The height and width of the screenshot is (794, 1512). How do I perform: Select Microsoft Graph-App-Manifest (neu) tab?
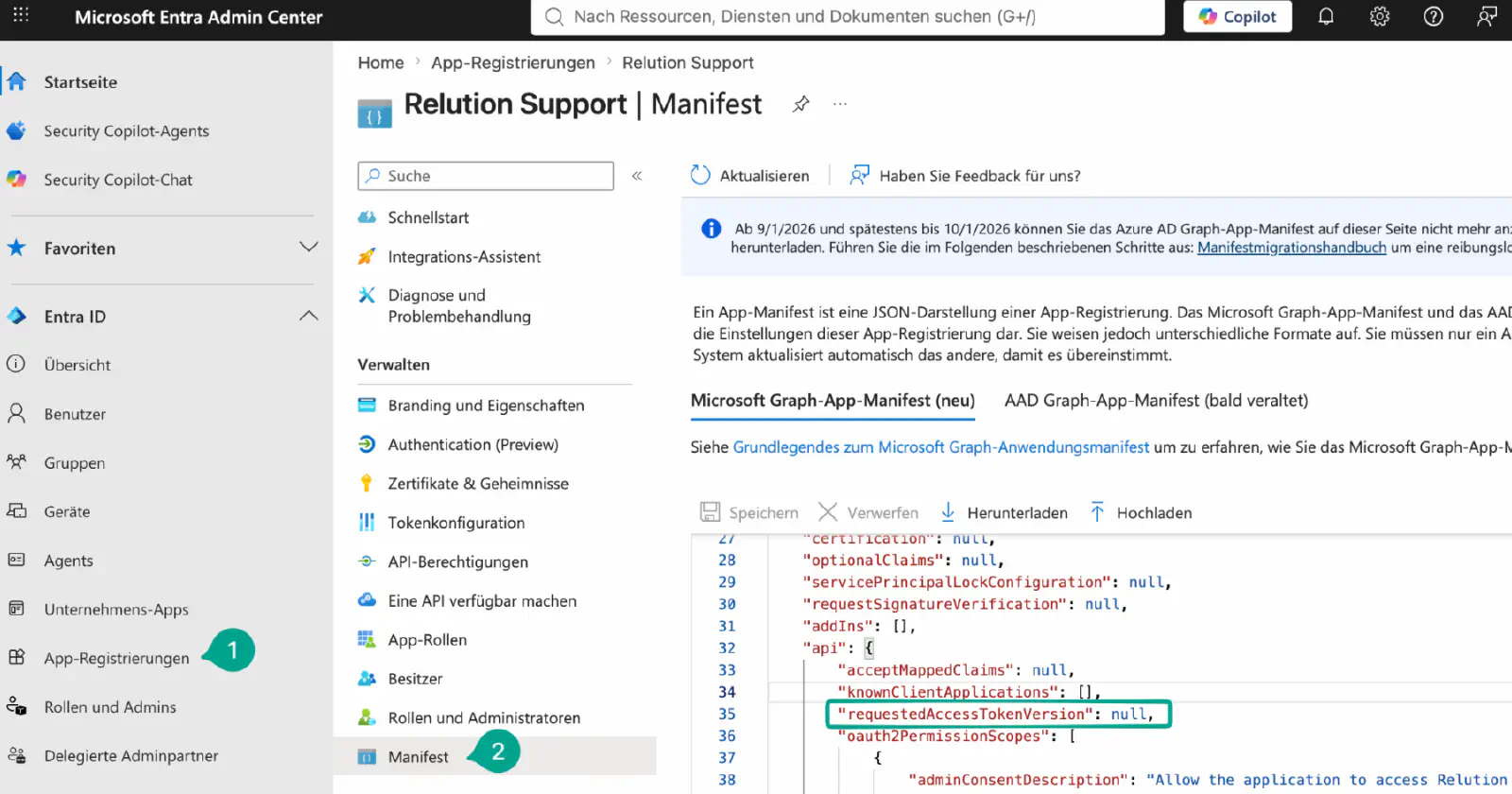833,401
